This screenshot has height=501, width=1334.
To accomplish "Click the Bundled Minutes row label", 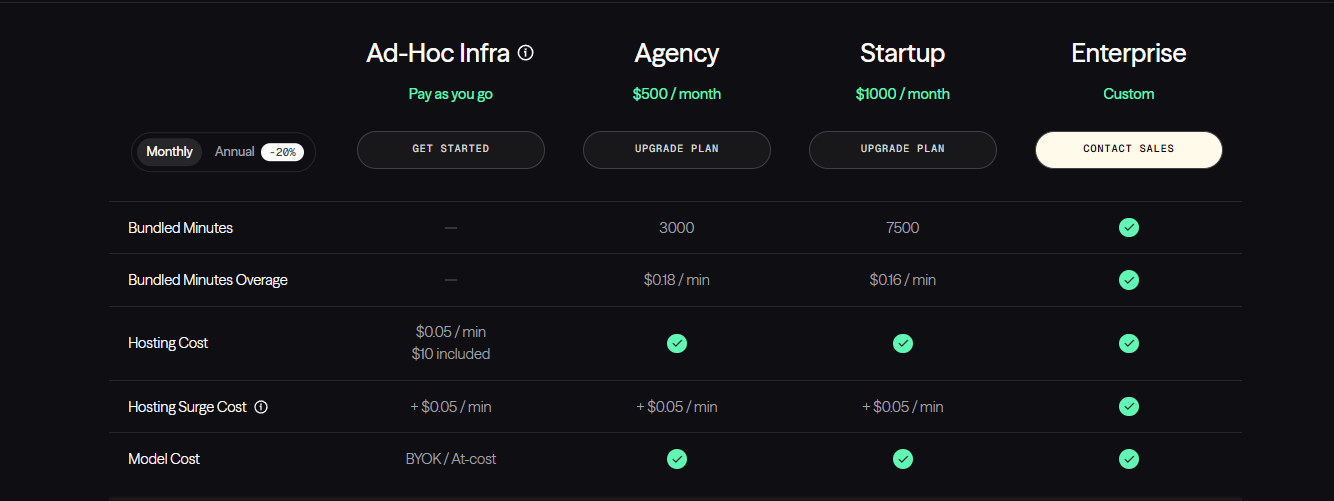I will pos(181,228).
